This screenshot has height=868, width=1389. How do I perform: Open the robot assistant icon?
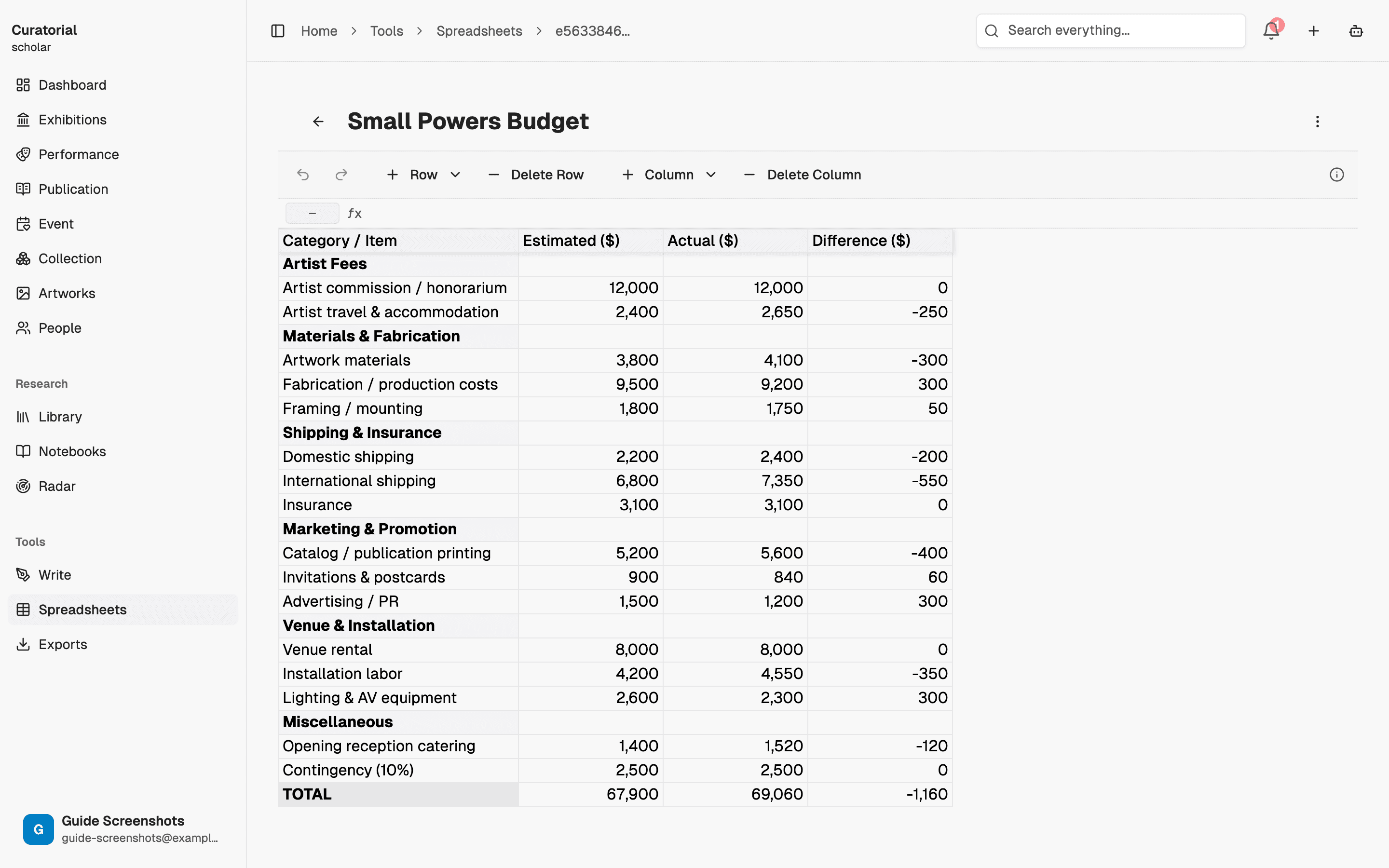(1356, 31)
